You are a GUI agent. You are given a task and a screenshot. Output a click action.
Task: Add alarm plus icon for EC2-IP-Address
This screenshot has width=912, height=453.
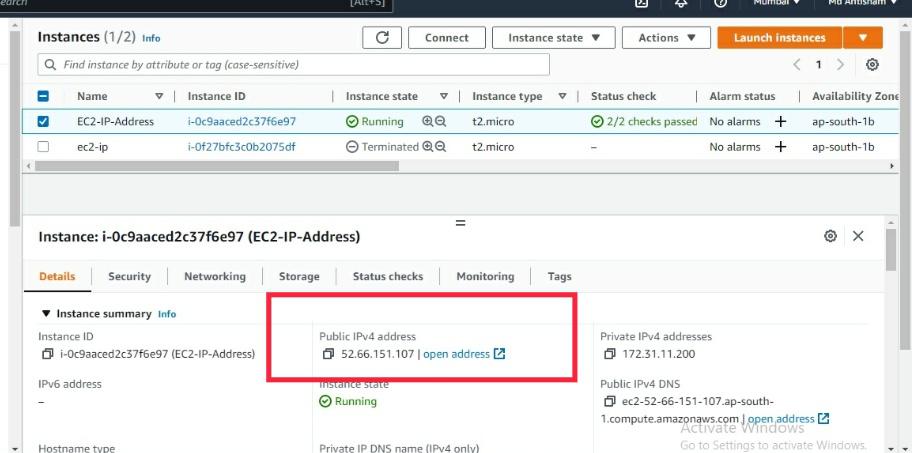pos(781,122)
